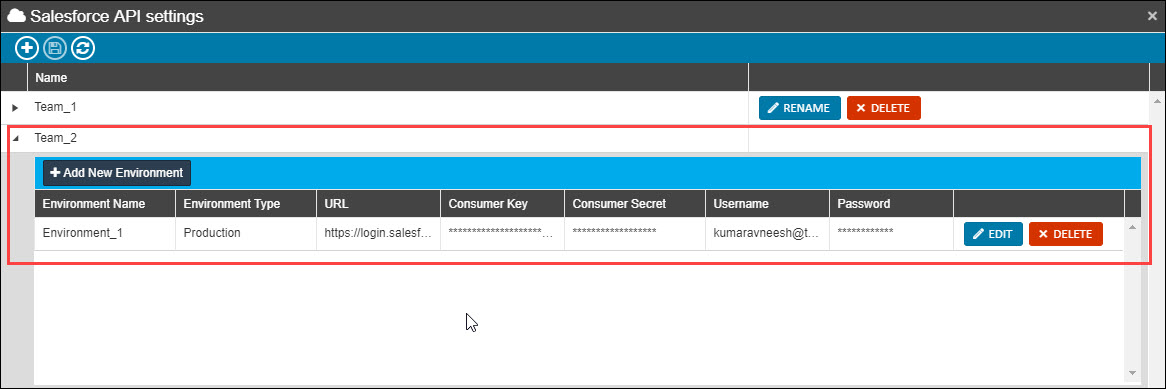Click the Environment Name column header
1166x389 pixels.
105,203
